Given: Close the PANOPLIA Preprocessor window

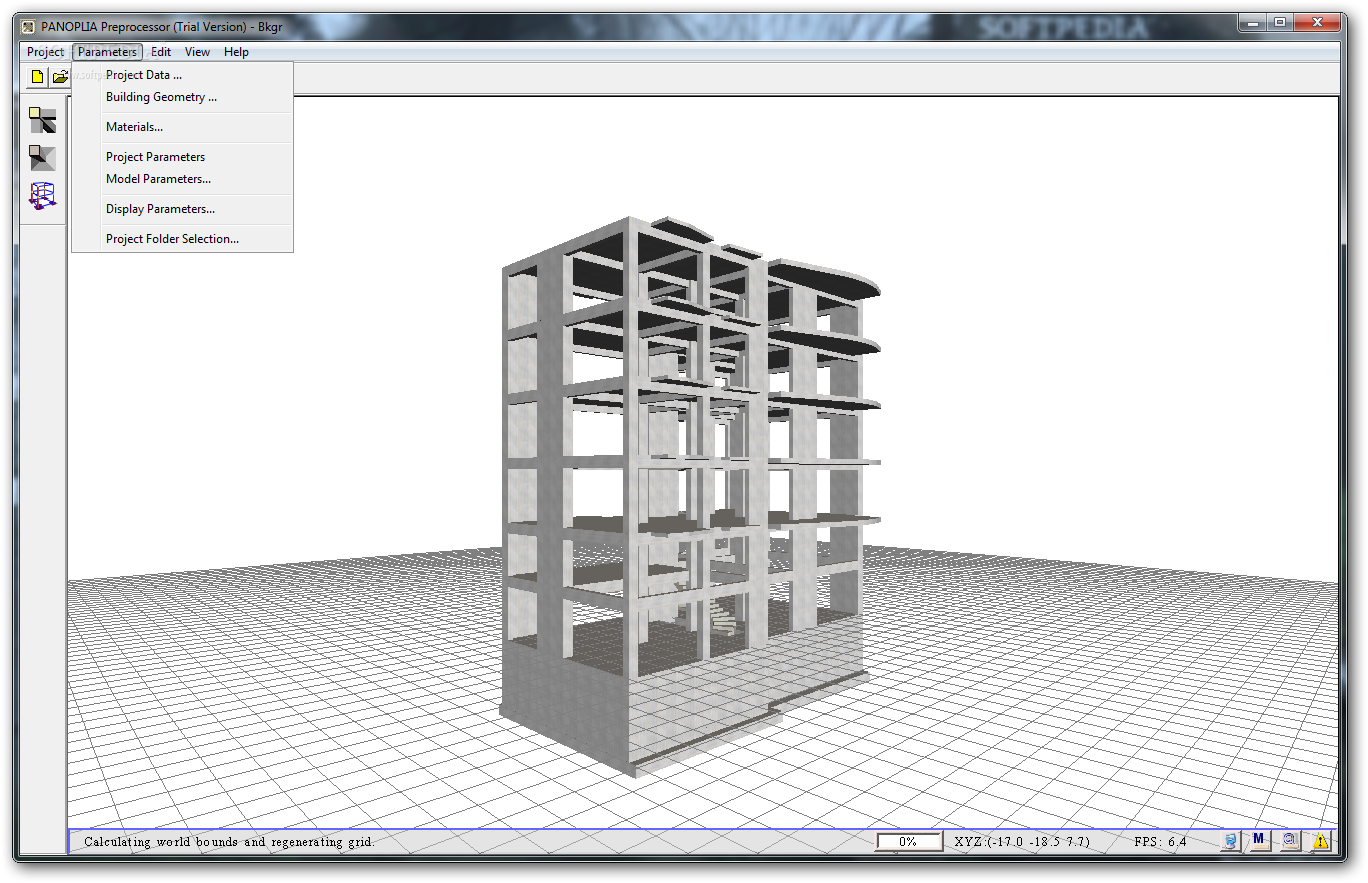Looking at the screenshot, I should click(x=1319, y=23).
